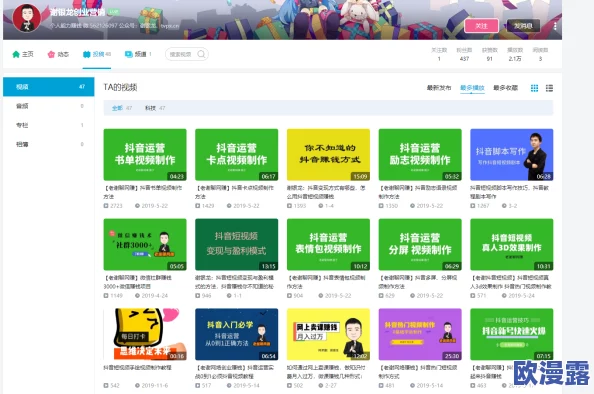The image size is (594, 394).
Task: Open 粉丝数 437 fans count
Action: pyautogui.click(x=464, y=54)
